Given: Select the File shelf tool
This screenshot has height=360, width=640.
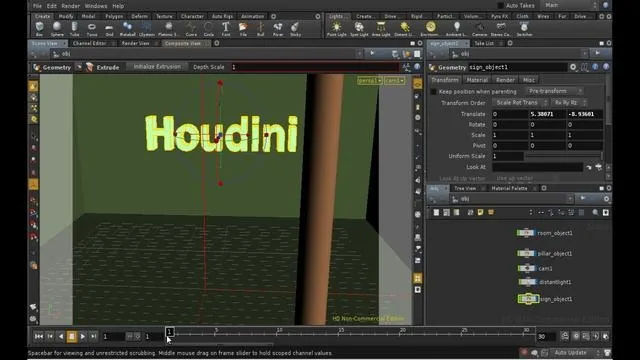Looking at the screenshot, I should click(x=243, y=29).
